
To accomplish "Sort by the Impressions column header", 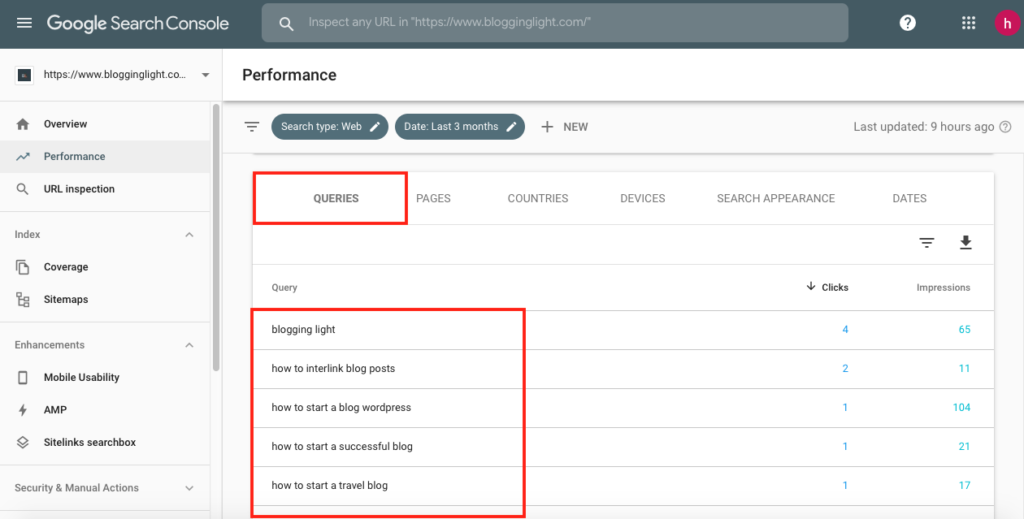I will click(x=943, y=287).
